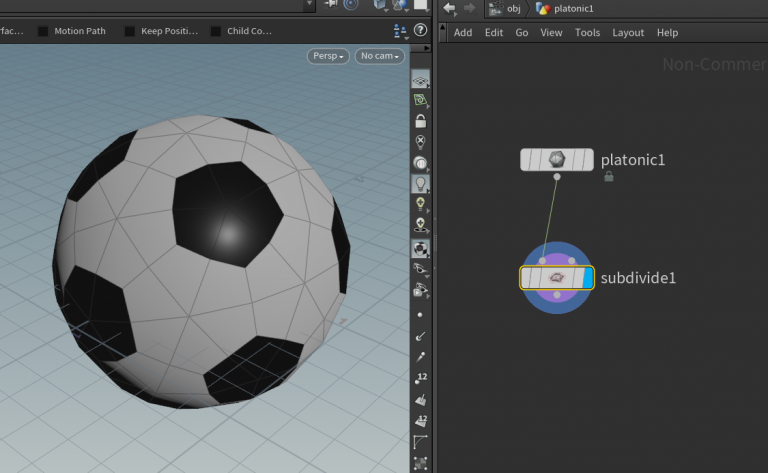This screenshot has width=768, height=473.
Task: Select the platonic1 node
Action: coord(557,160)
